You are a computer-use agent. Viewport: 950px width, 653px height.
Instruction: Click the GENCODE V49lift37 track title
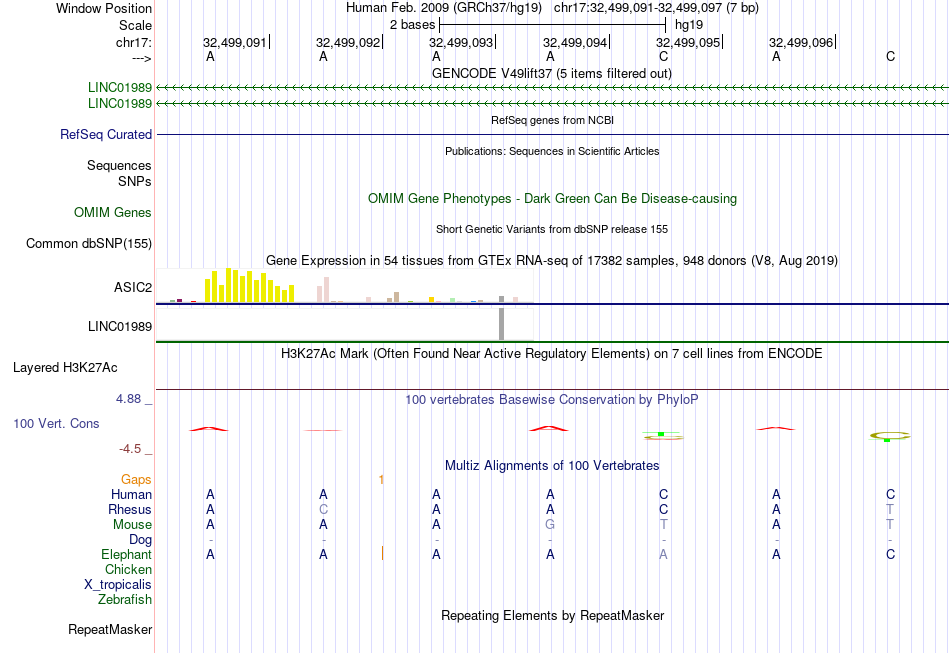point(551,73)
